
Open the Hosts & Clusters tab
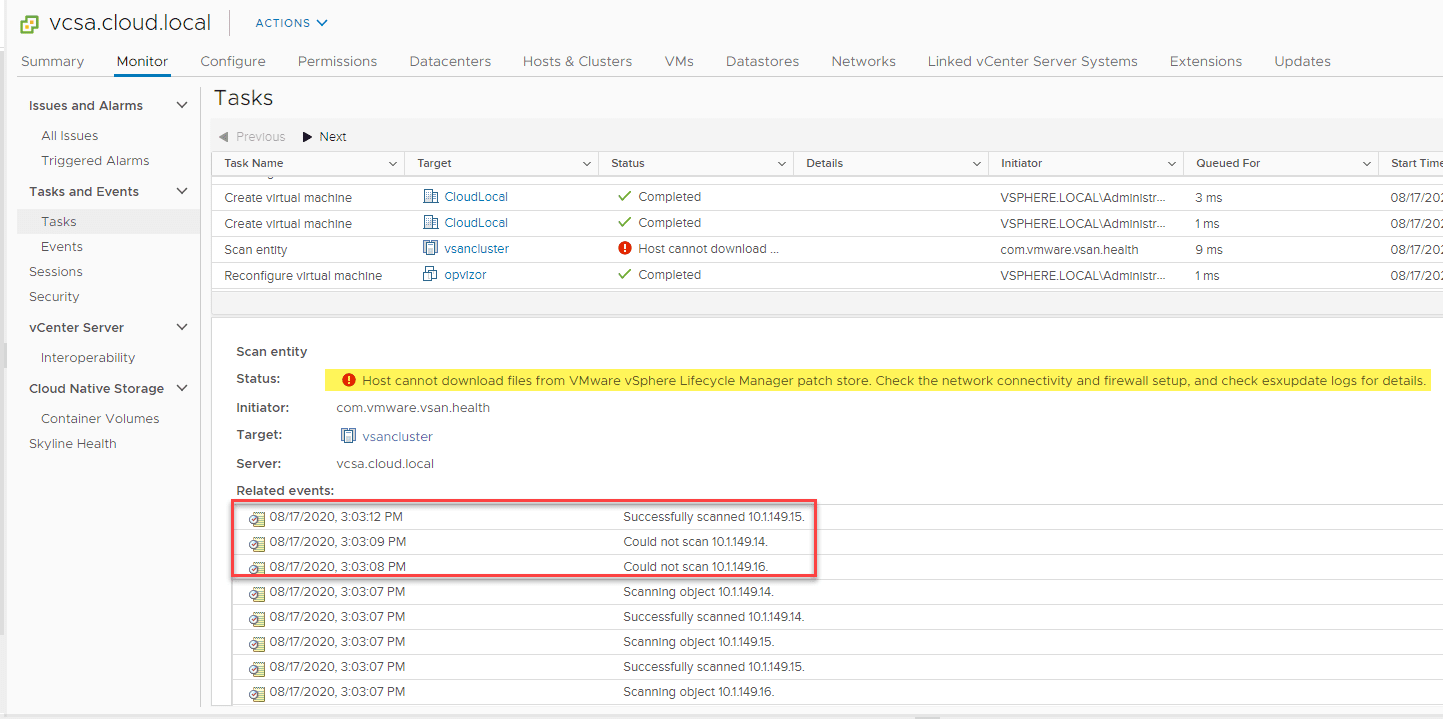[577, 61]
